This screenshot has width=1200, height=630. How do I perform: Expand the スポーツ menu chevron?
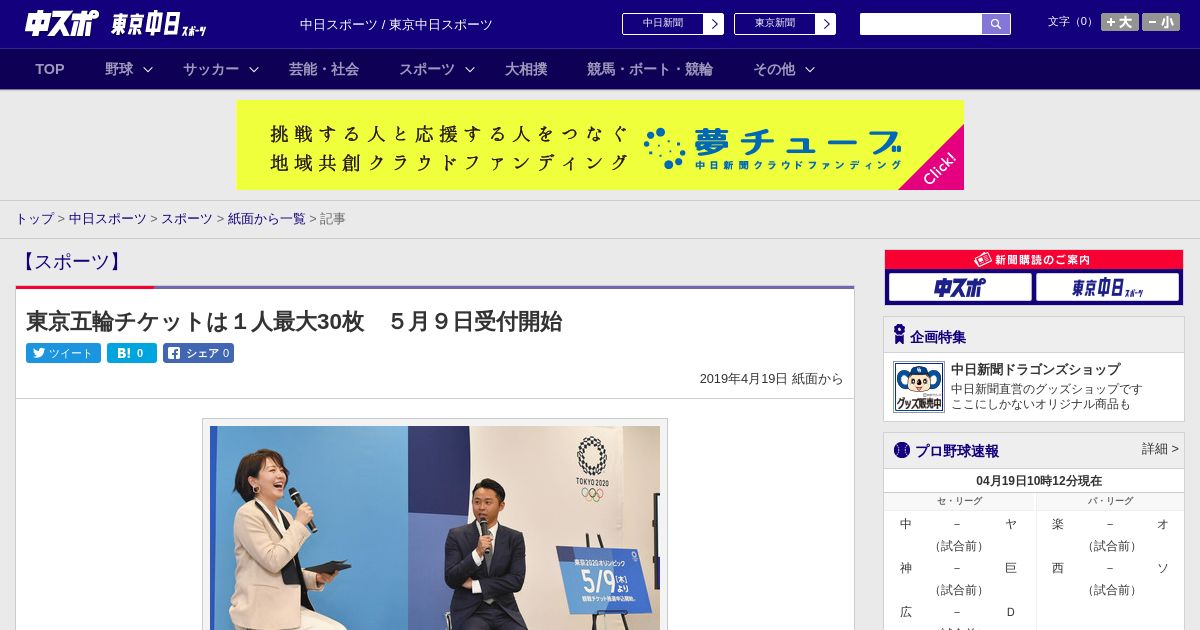pos(470,70)
